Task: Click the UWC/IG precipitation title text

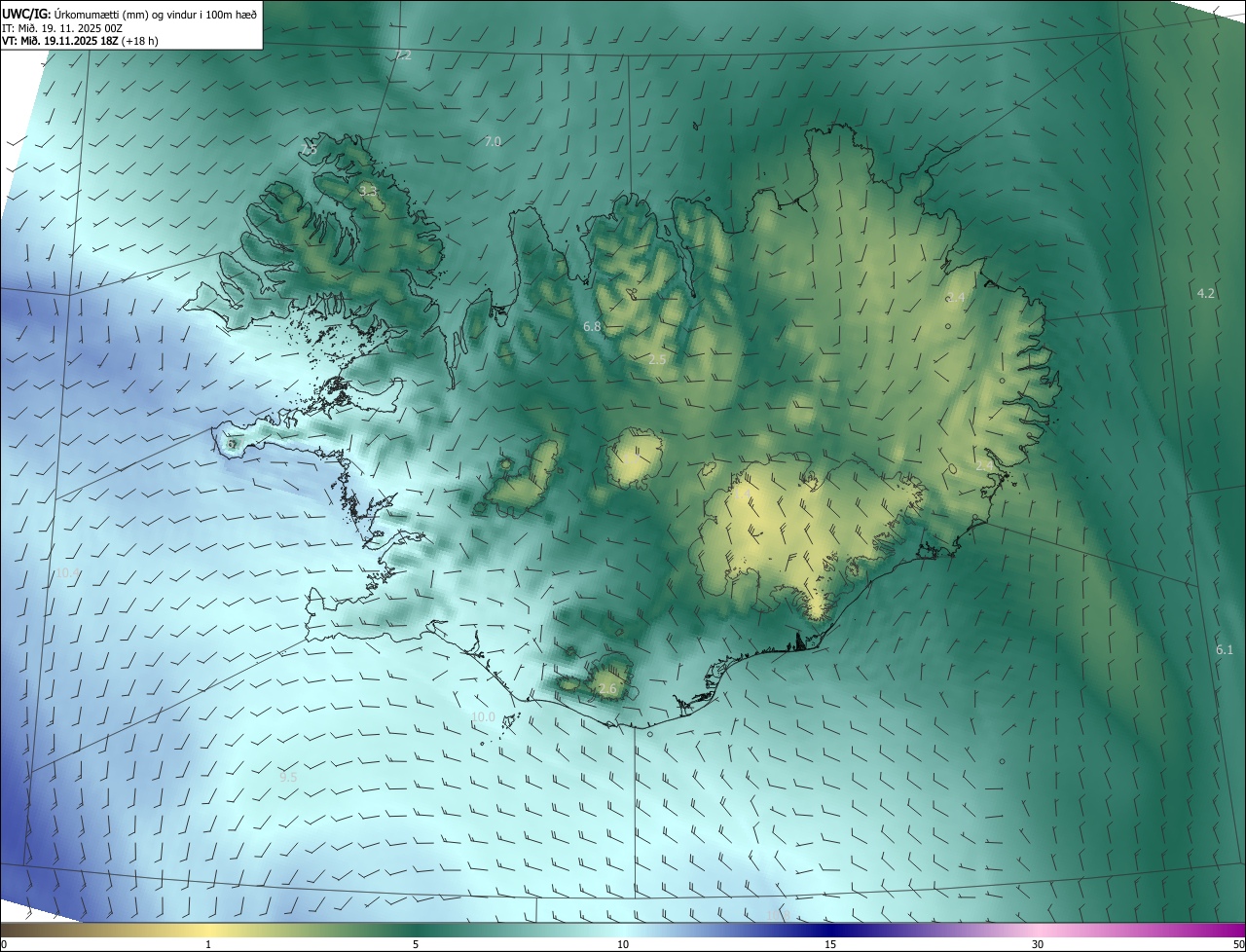Action: pos(129,14)
